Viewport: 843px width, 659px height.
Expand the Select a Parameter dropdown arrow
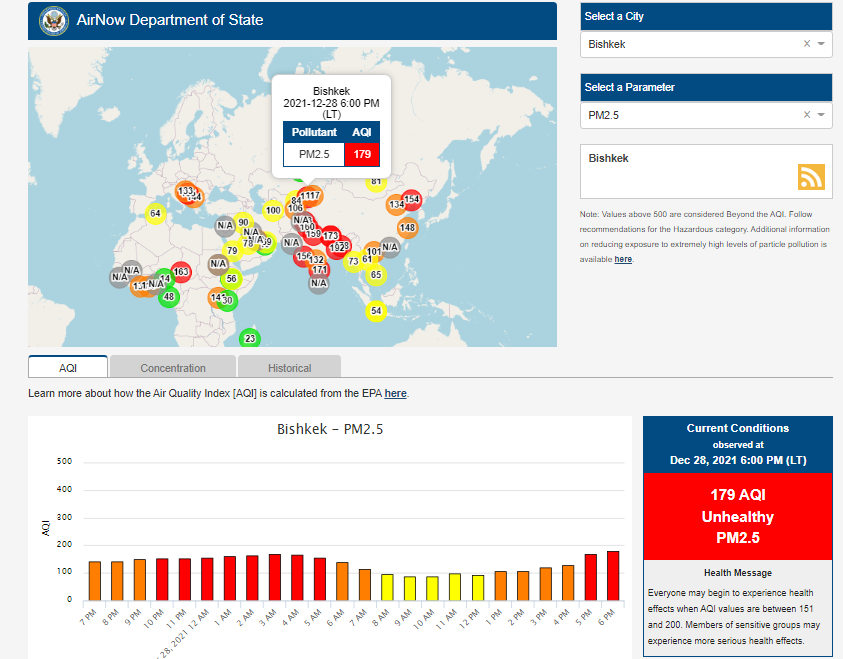tap(821, 116)
